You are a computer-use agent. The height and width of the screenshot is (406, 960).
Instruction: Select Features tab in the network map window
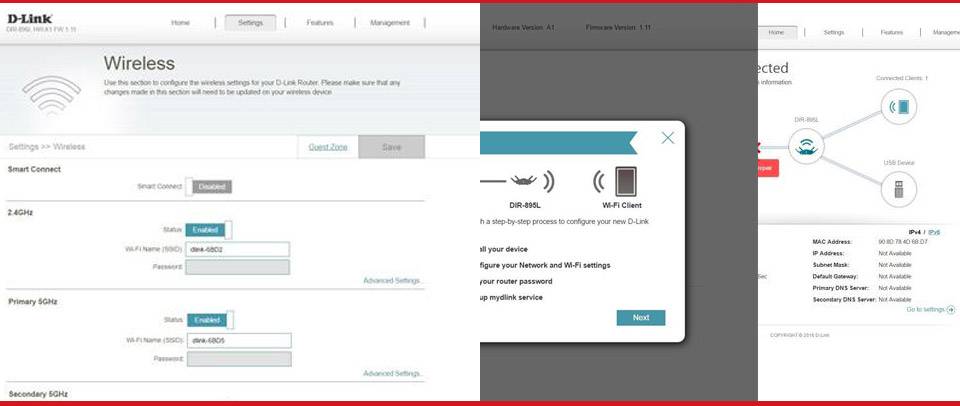tap(891, 32)
